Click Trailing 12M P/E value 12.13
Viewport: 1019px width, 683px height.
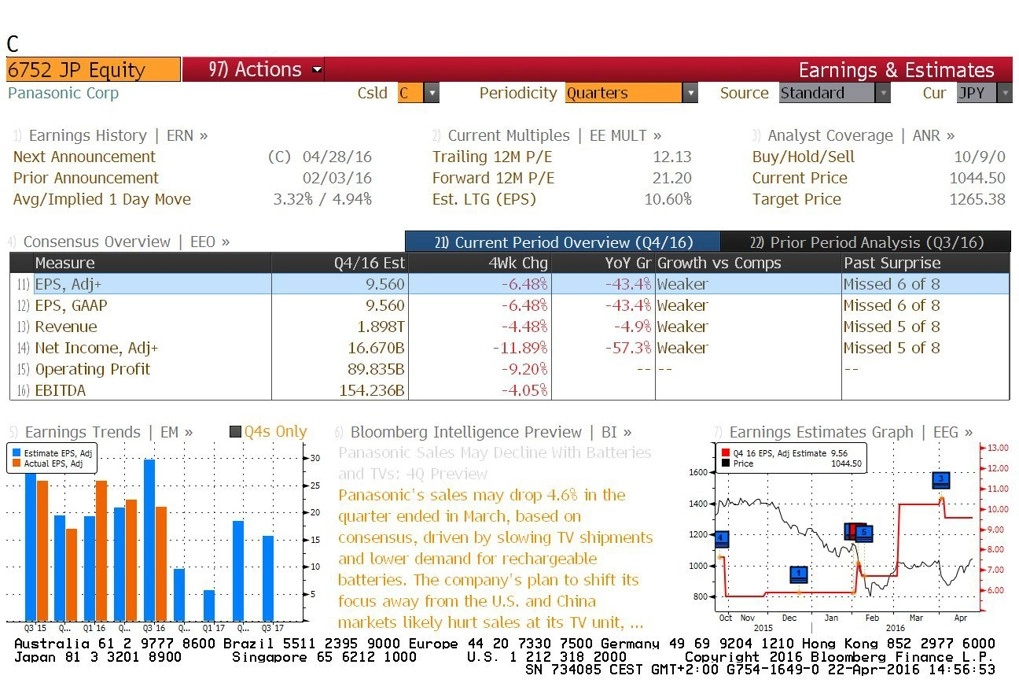click(672, 157)
